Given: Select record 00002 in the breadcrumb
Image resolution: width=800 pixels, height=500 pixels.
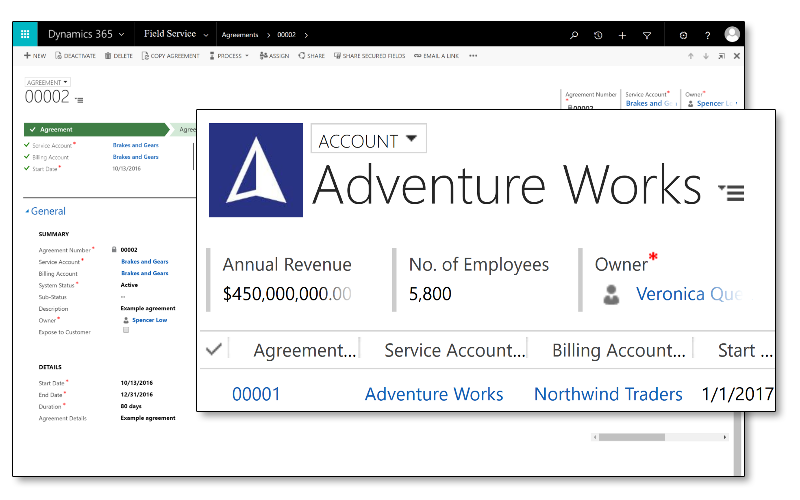Looking at the screenshot, I should pyautogui.click(x=286, y=35).
